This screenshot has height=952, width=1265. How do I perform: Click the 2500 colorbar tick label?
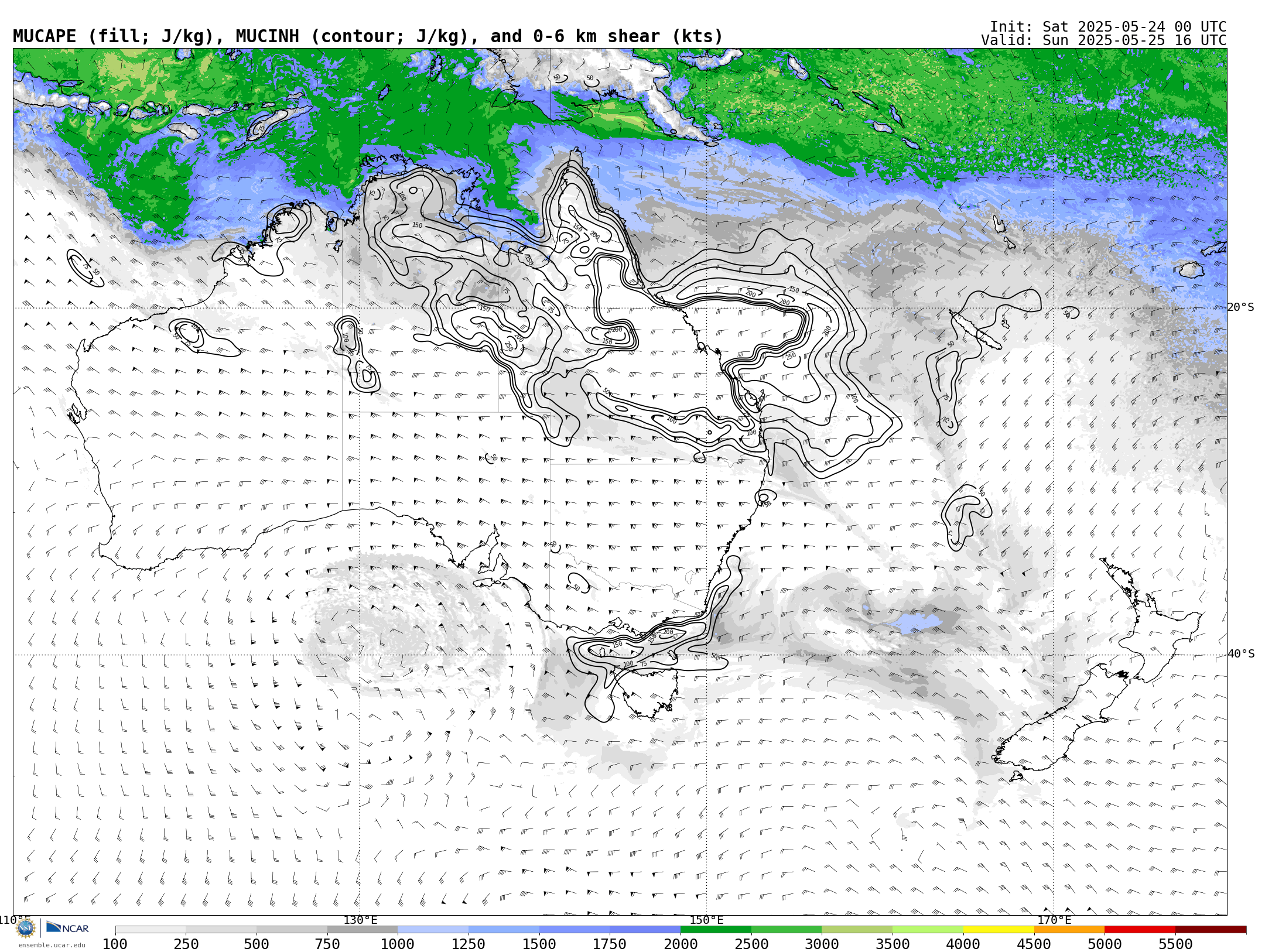click(x=751, y=944)
